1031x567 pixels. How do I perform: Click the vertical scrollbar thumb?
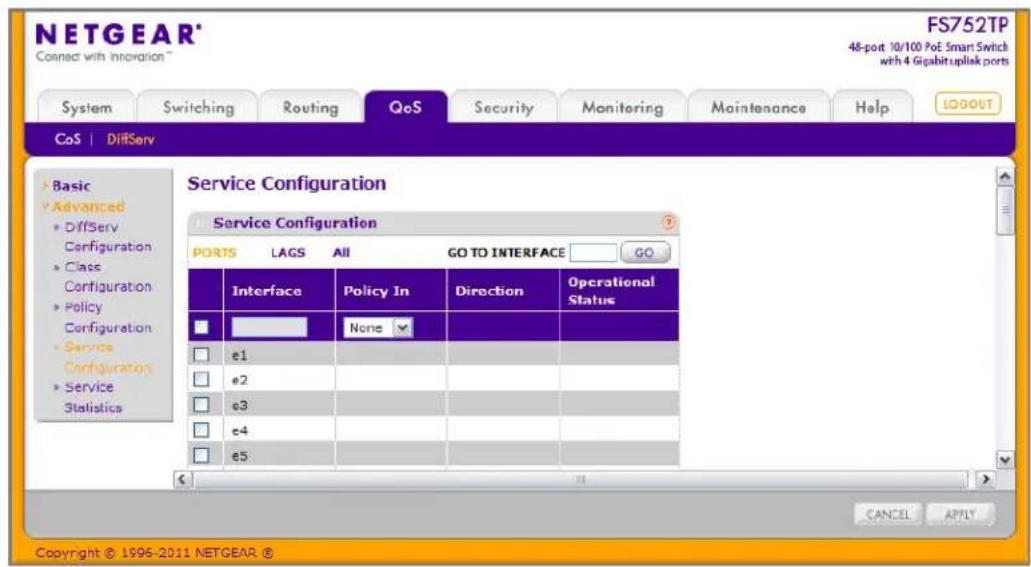tap(1005, 210)
